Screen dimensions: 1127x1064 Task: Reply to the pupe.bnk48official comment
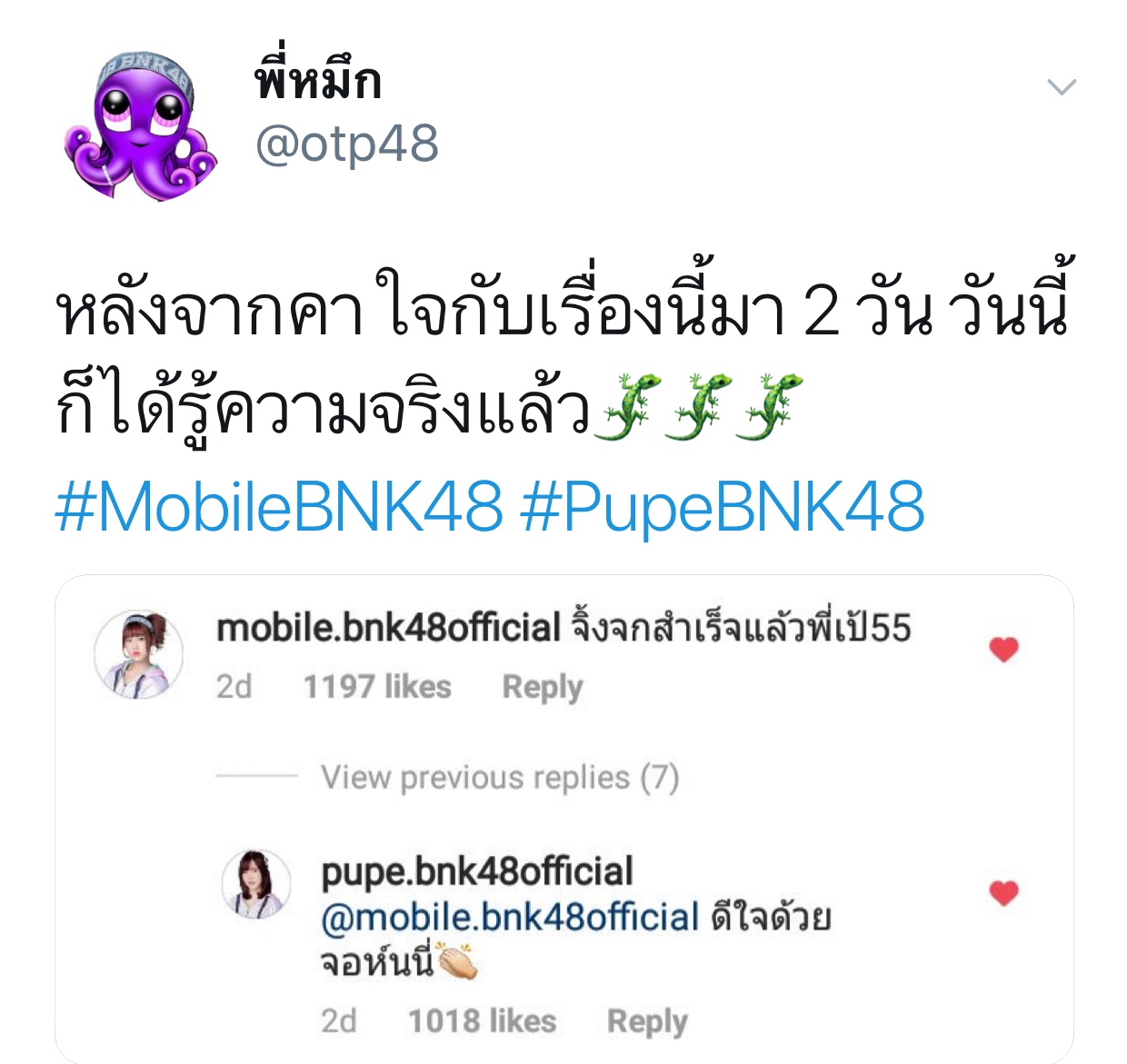tap(647, 1021)
